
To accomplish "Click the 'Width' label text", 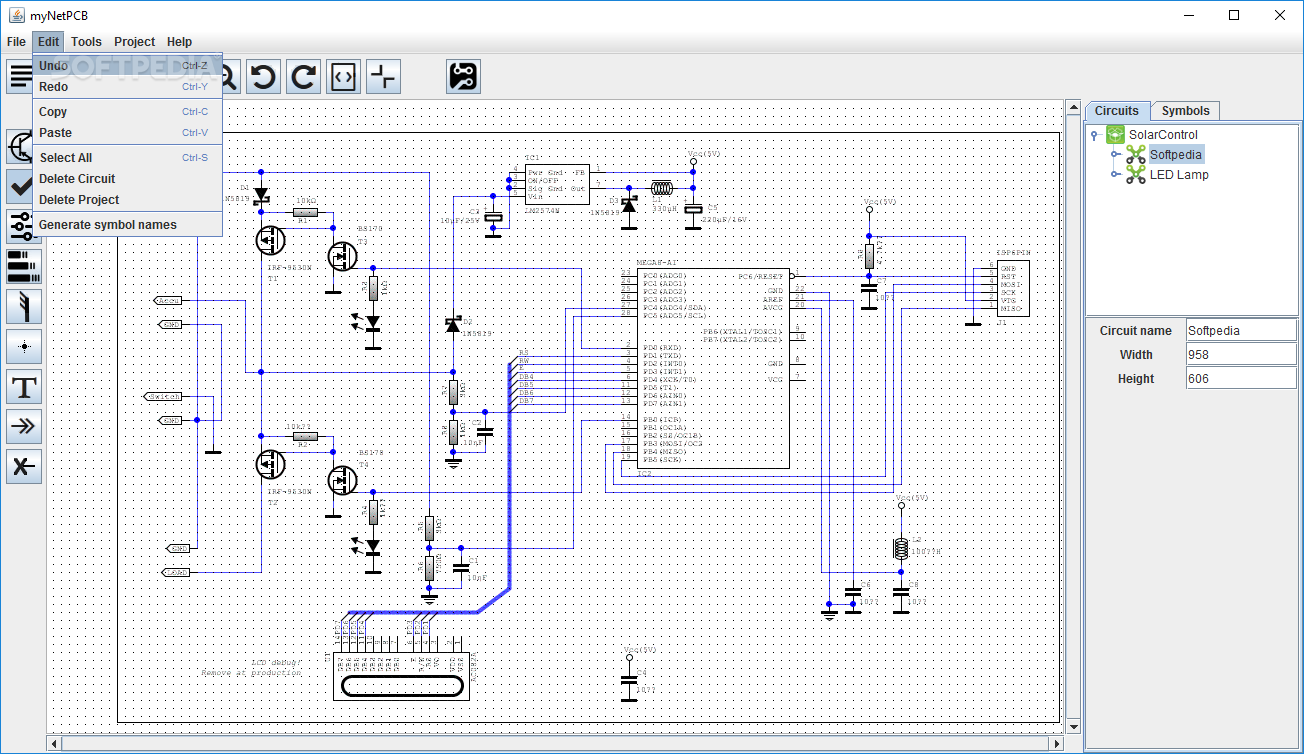I will coord(1135,355).
